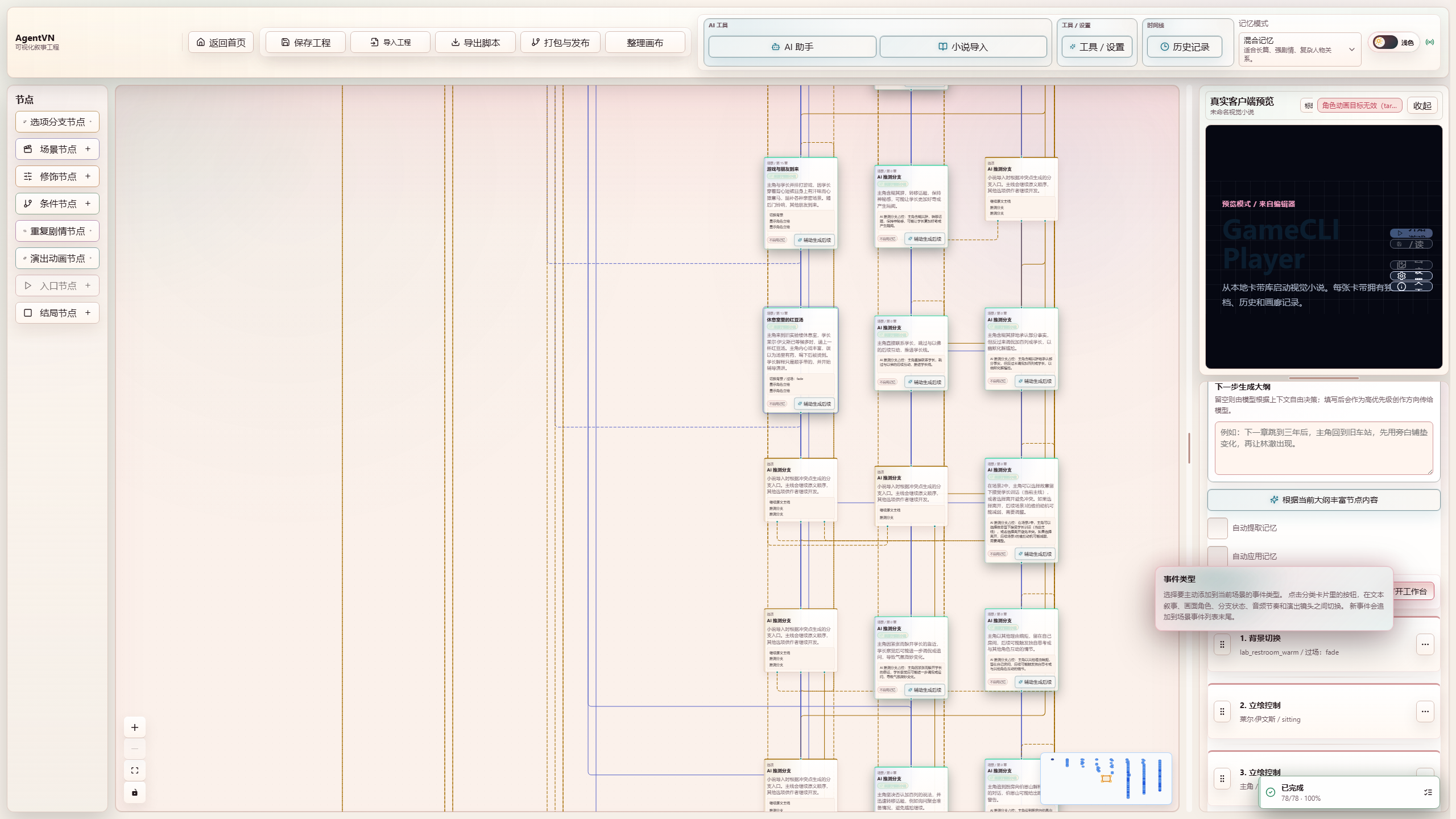Add a 修饰节点 modifier node

[x=57, y=176]
